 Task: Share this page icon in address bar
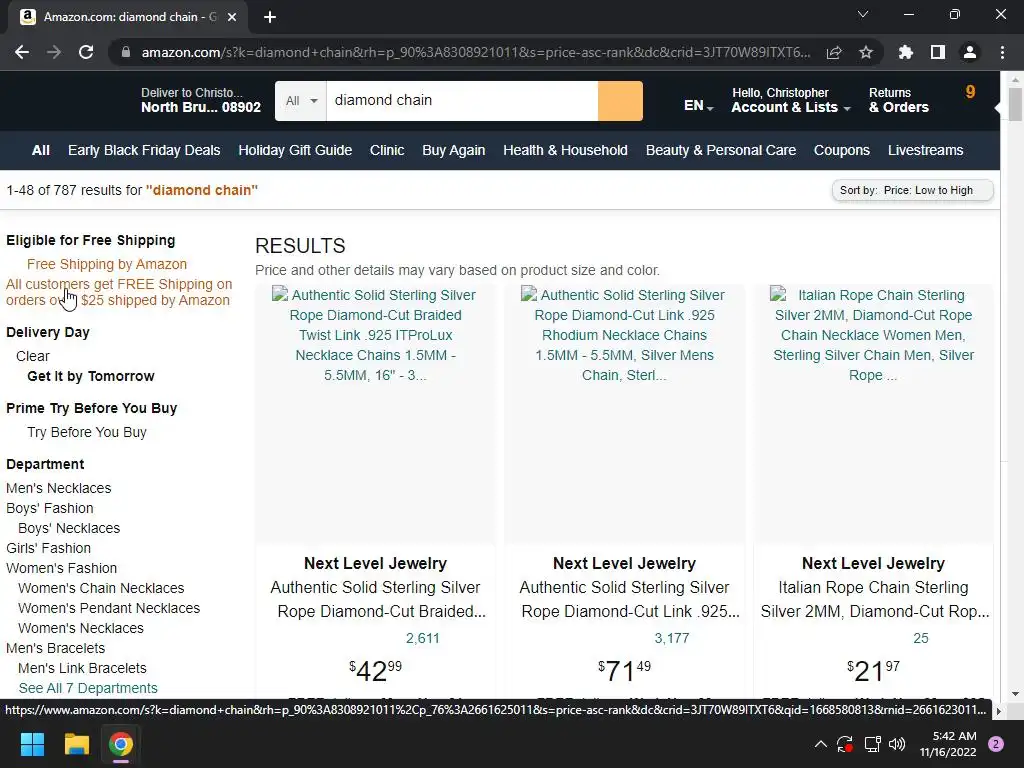(834, 52)
